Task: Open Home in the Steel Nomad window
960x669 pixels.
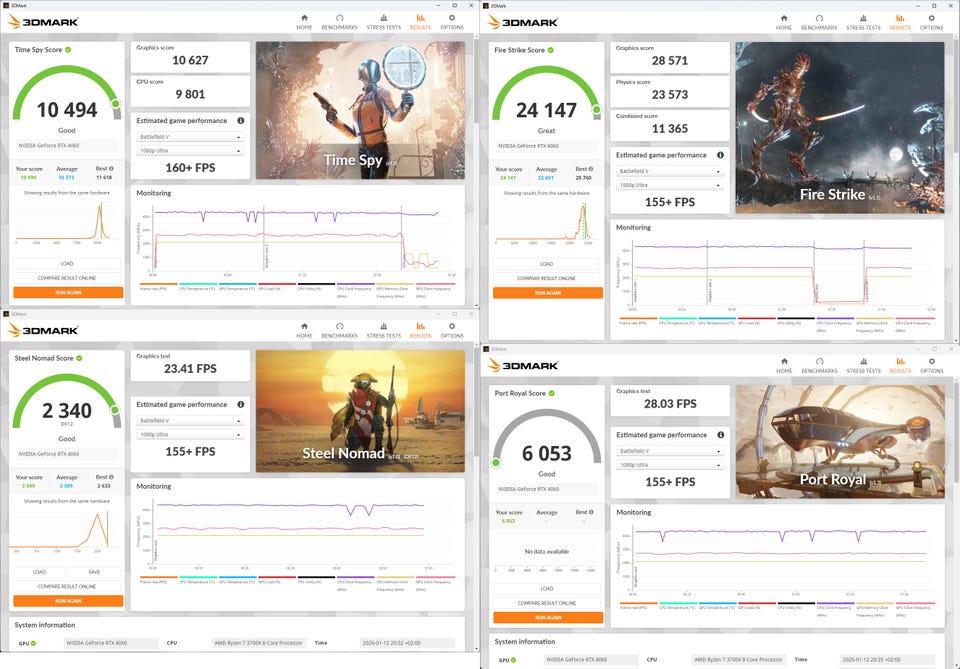Action: (x=304, y=331)
